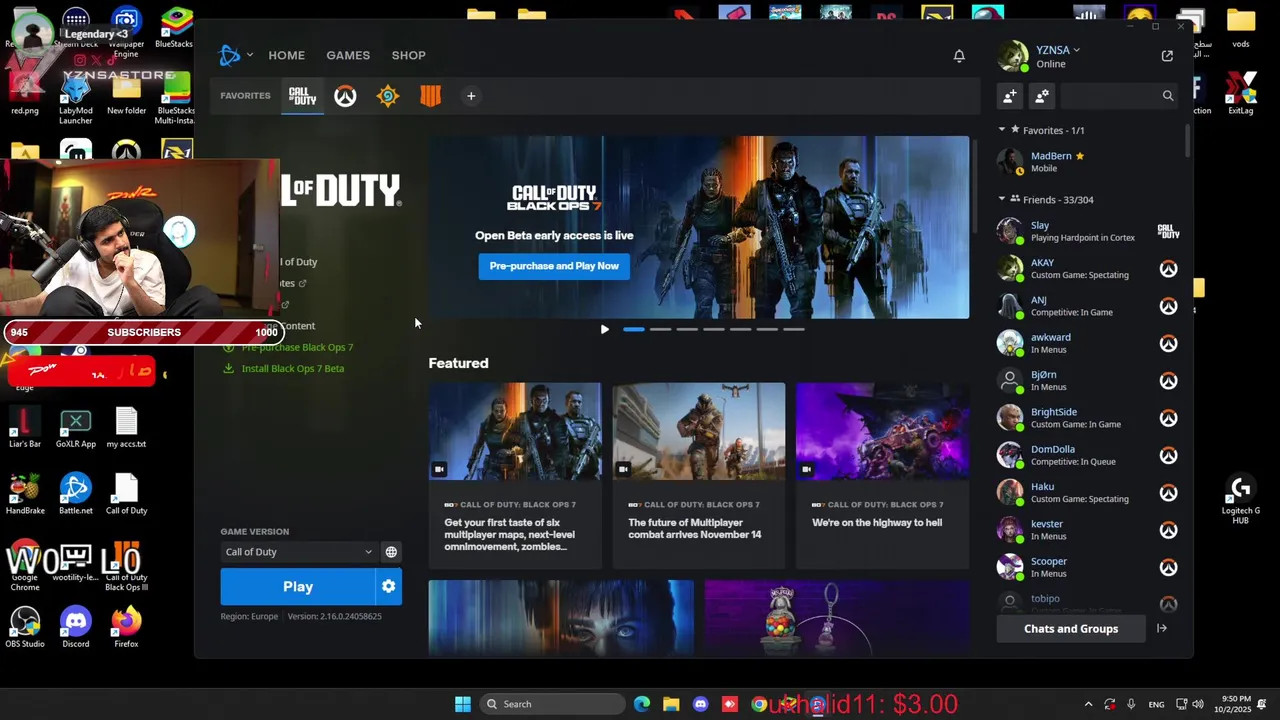
Task: Click the Overwatch icon beside AKAY
Action: pyautogui.click(x=1168, y=269)
